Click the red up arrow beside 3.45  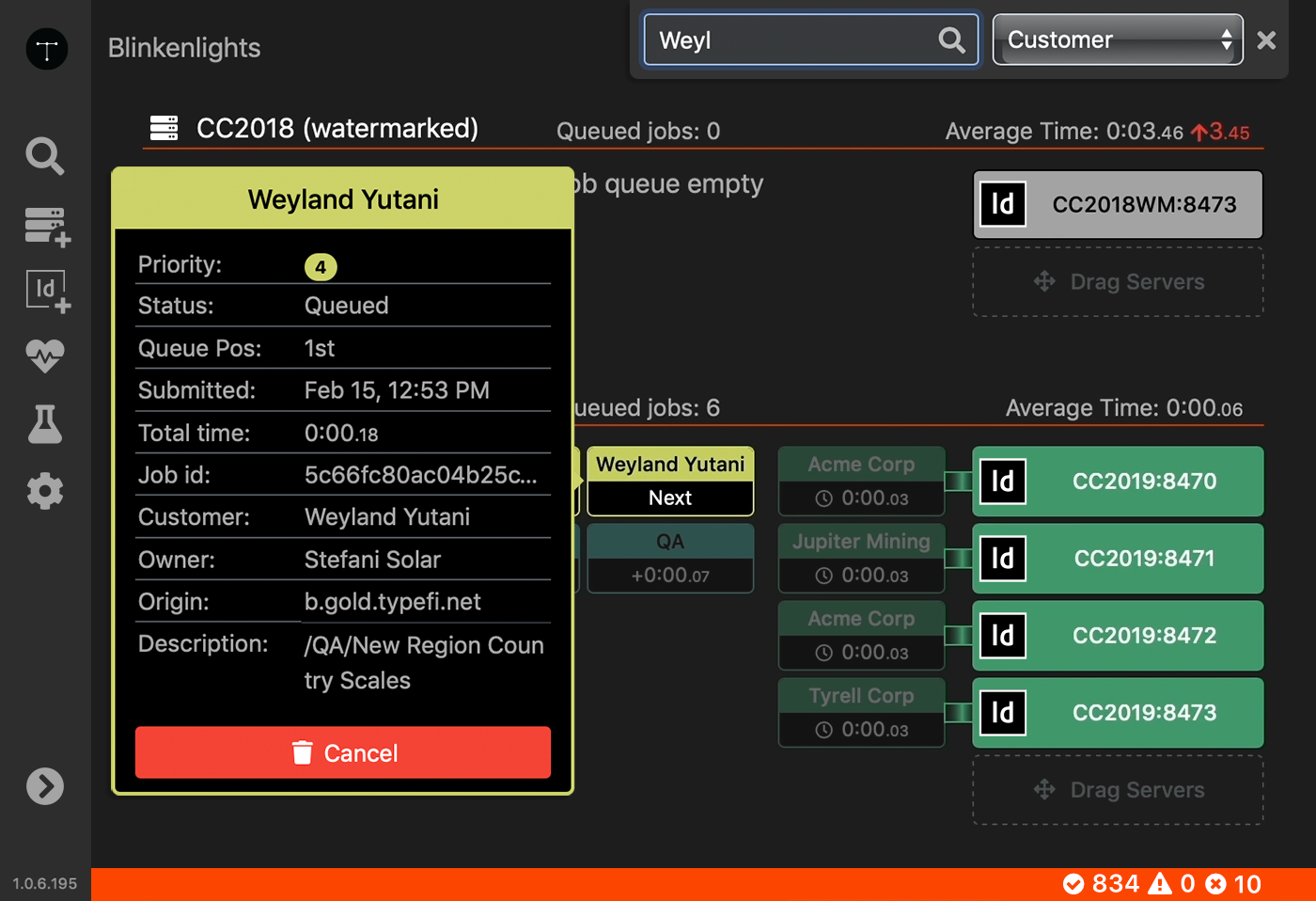[1199, 133]
